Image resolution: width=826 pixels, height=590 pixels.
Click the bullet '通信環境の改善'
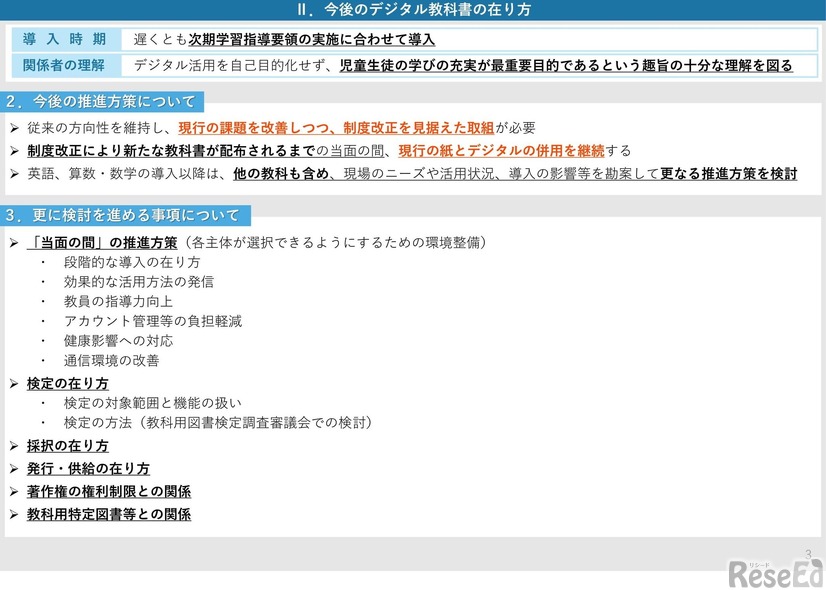coord(112,361)
